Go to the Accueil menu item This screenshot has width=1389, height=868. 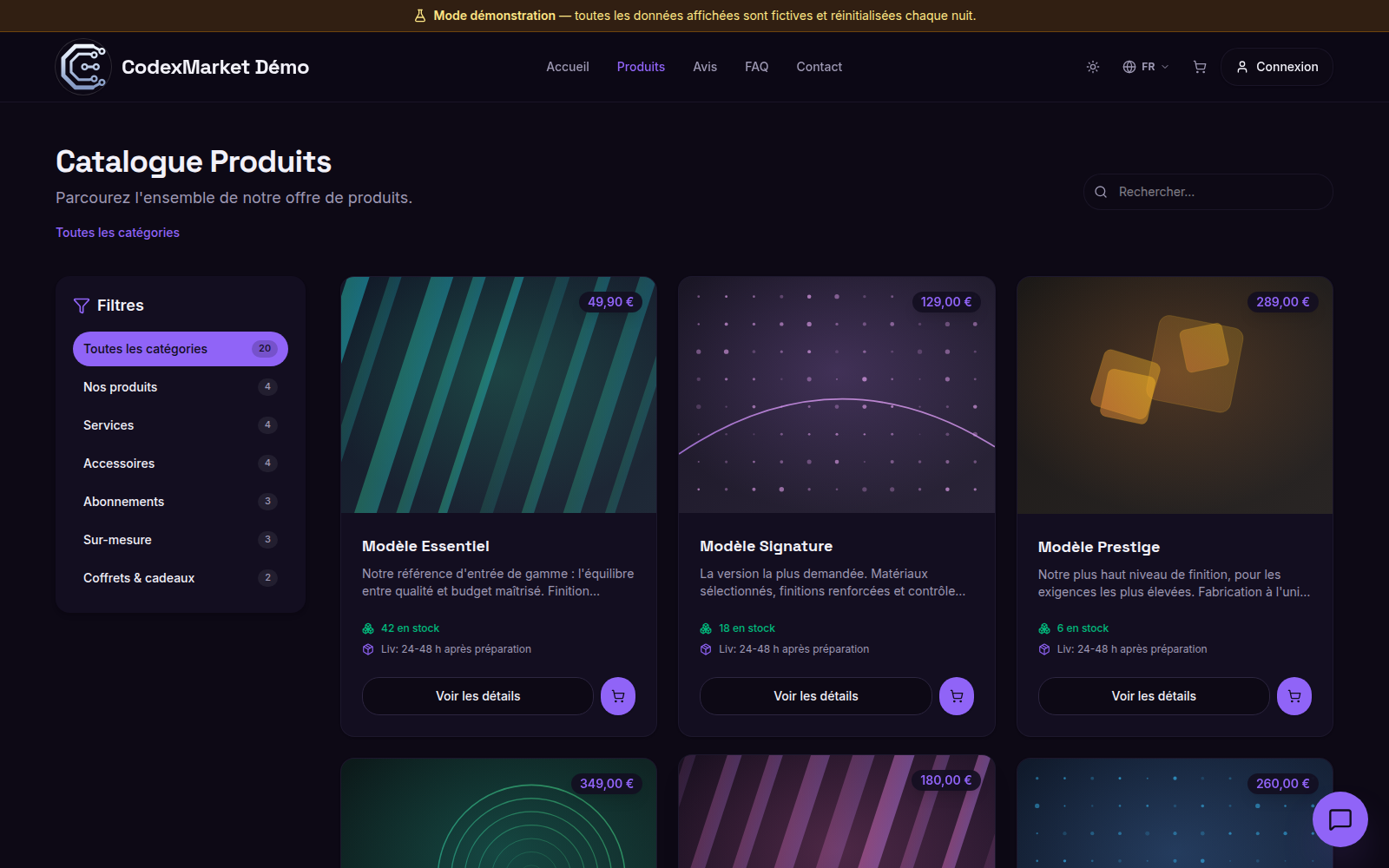coord(568,67)
